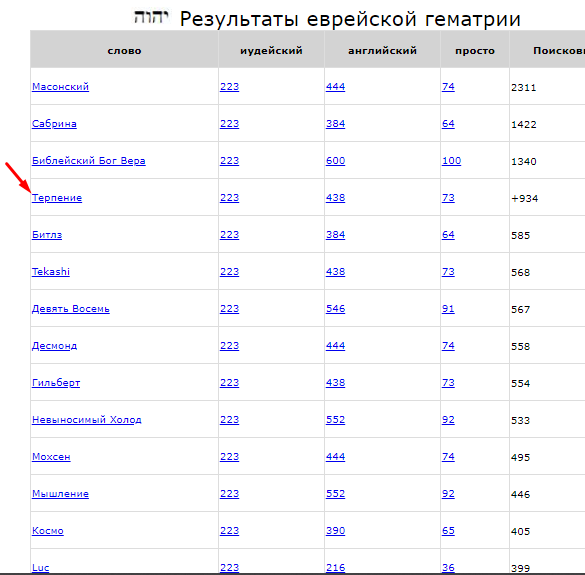The width and height of the screenshot is (585, 575).
Task: Follow the Гильберт word link
Action: [x=56, y=382]
